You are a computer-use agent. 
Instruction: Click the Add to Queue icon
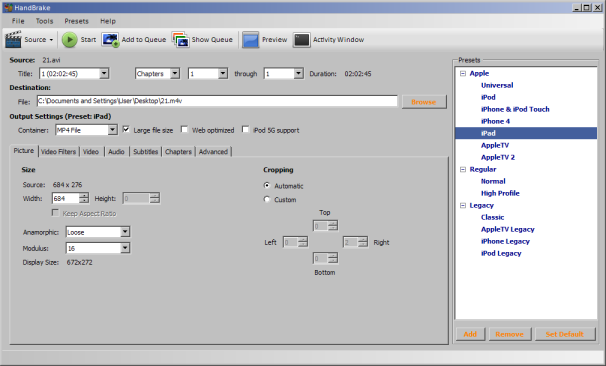click(x=110, y=40)
